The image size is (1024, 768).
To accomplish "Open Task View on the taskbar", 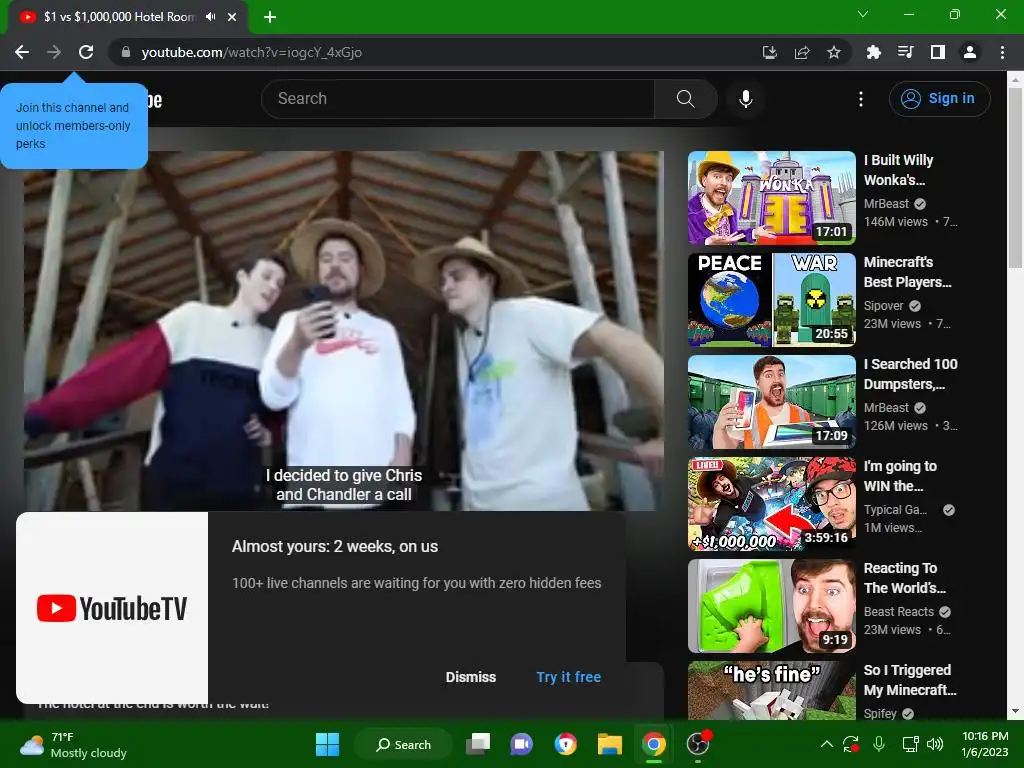I will click(478, 744).
